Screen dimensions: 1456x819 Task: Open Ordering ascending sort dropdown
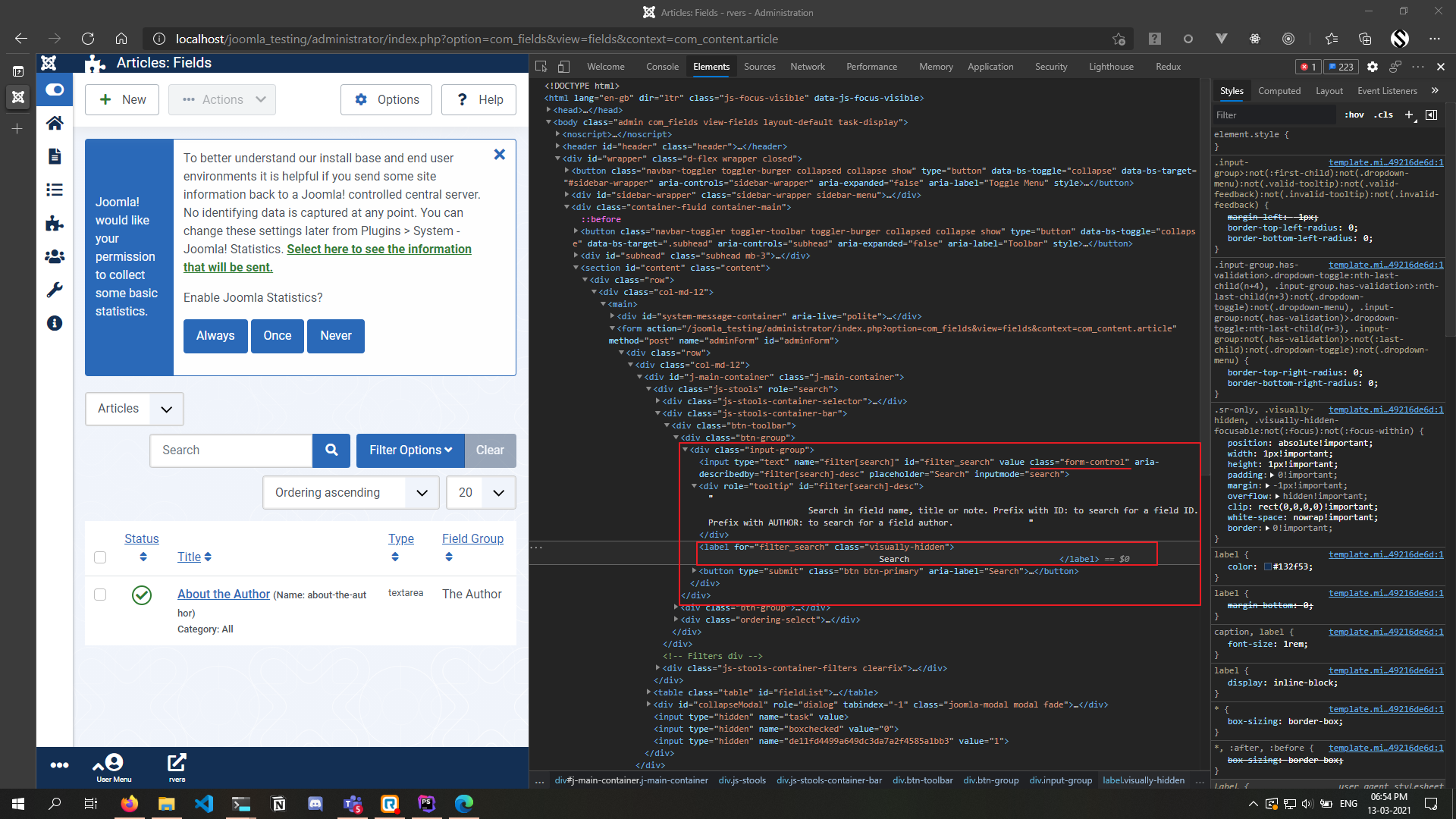point(351,493)
